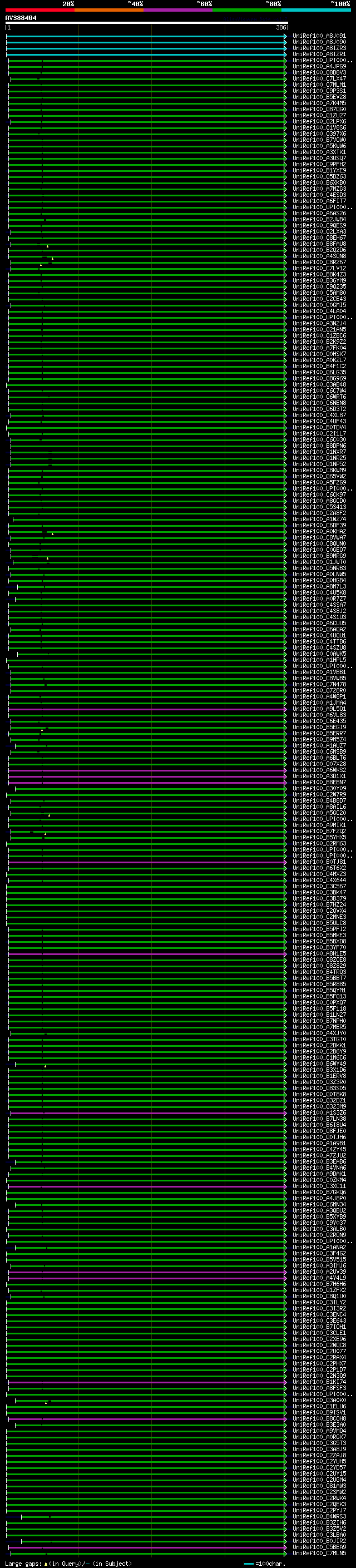Select label UniRef100_Q728R0
356x1568 pixels.
coord(319,691)
